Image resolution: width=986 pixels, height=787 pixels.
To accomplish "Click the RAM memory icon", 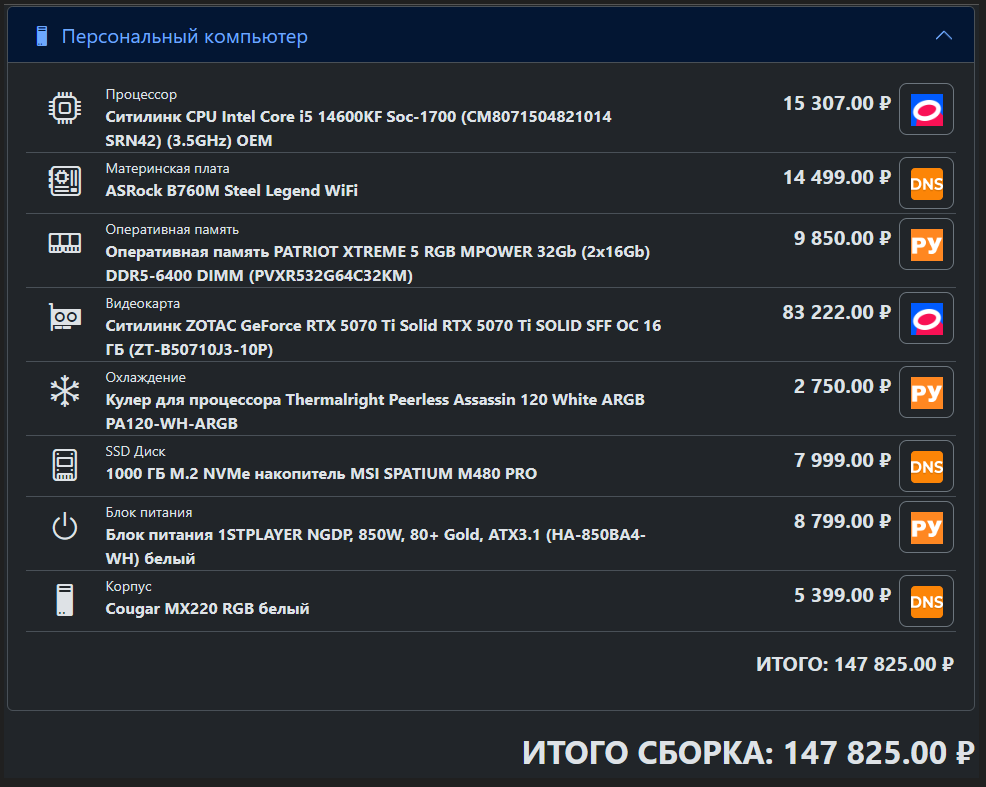I will [x=65, y=243].
